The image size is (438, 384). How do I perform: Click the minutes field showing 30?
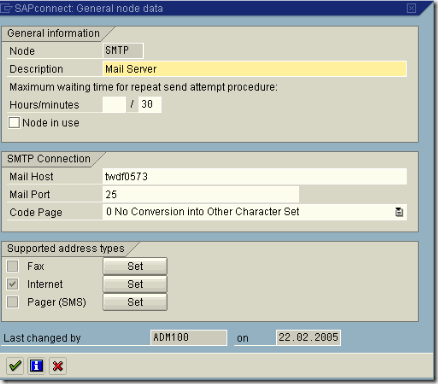click(x=150, y=105)
